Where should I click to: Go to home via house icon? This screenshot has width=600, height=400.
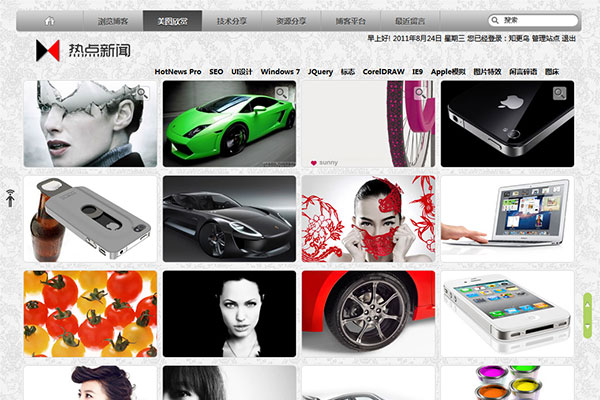[x=50, y=20]
